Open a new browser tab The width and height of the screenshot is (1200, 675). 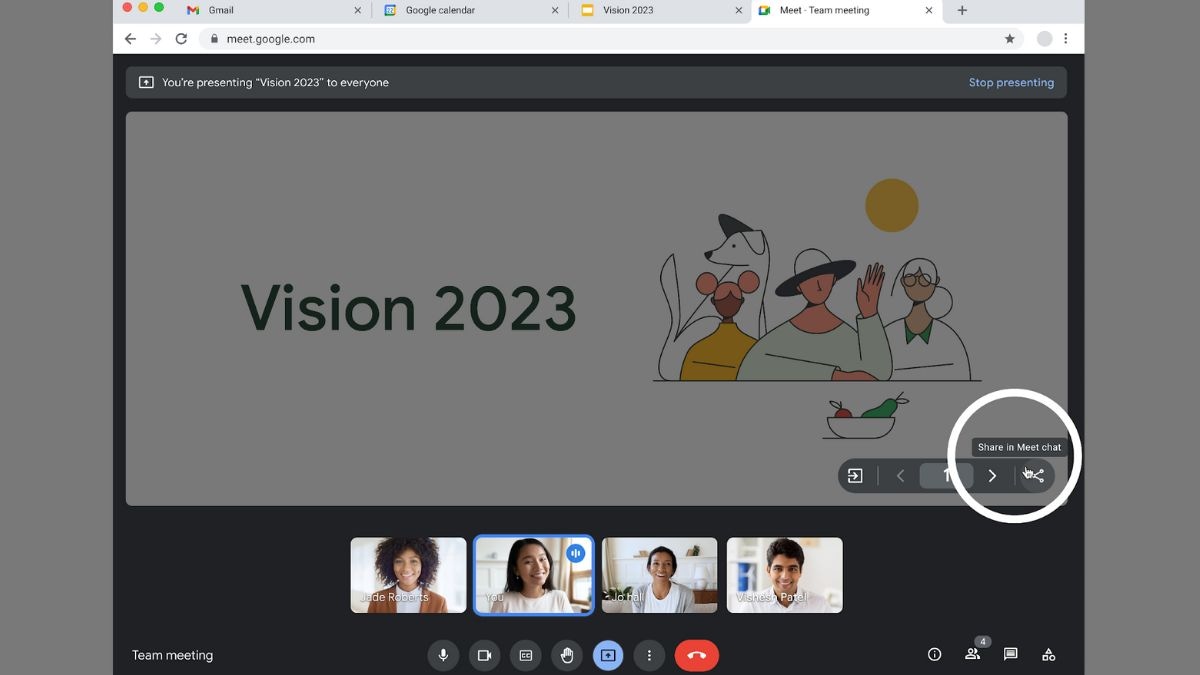coord(962,10)
